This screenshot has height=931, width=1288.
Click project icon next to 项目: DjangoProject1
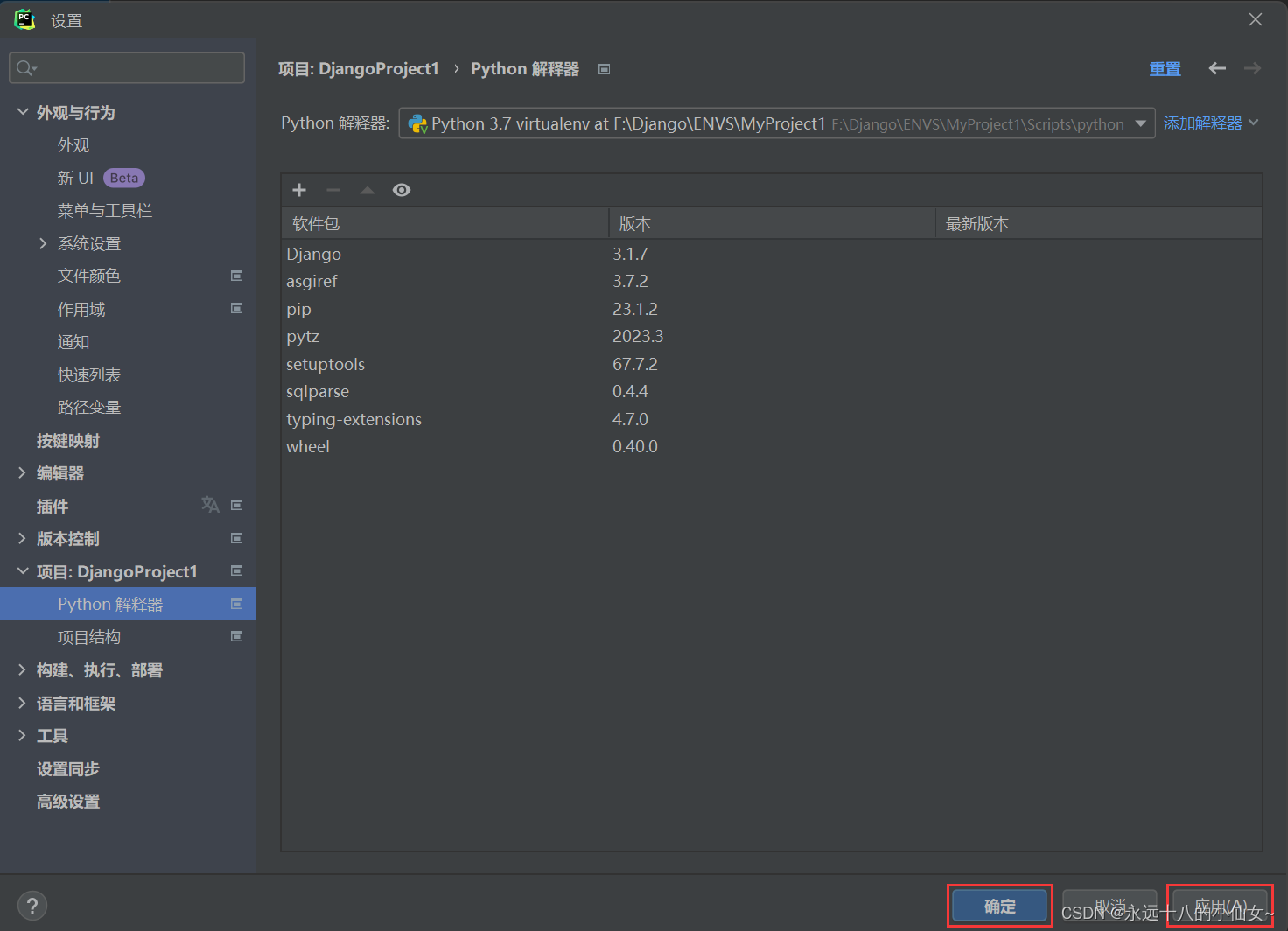tap(236, 570)
